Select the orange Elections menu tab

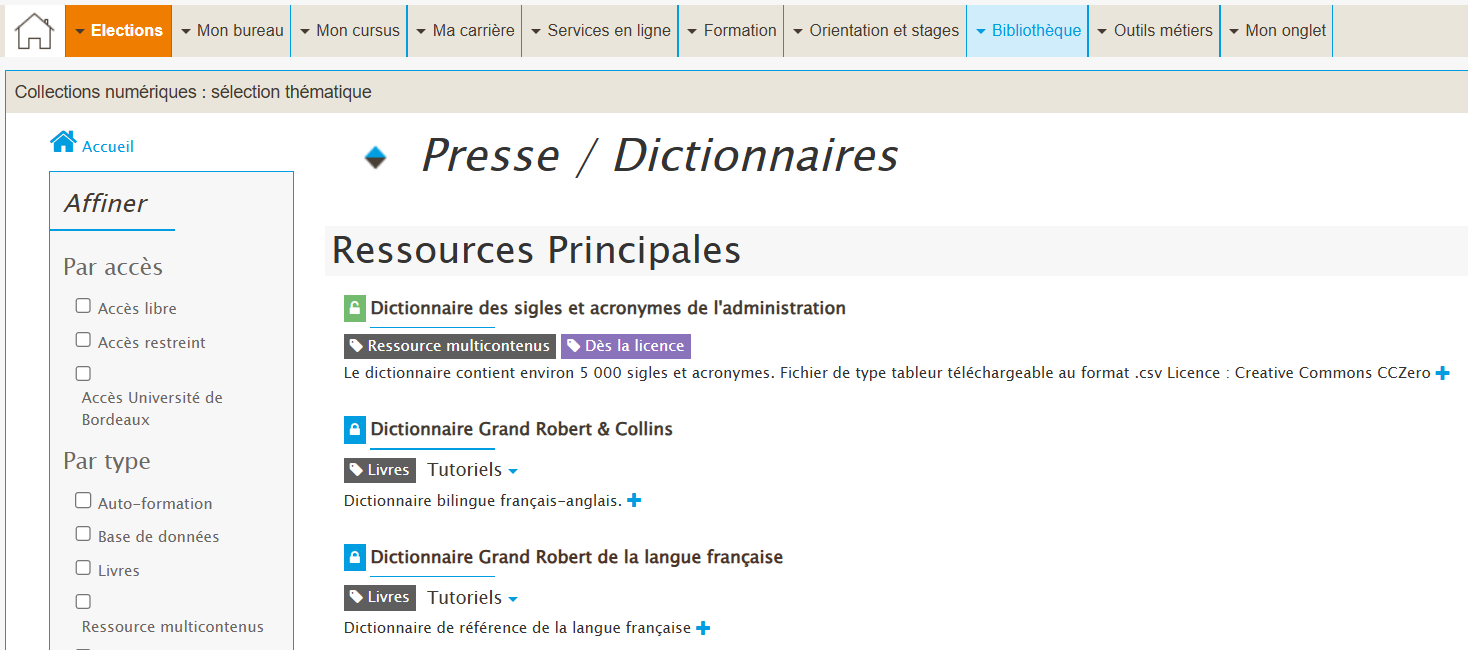tap(119, 31)
